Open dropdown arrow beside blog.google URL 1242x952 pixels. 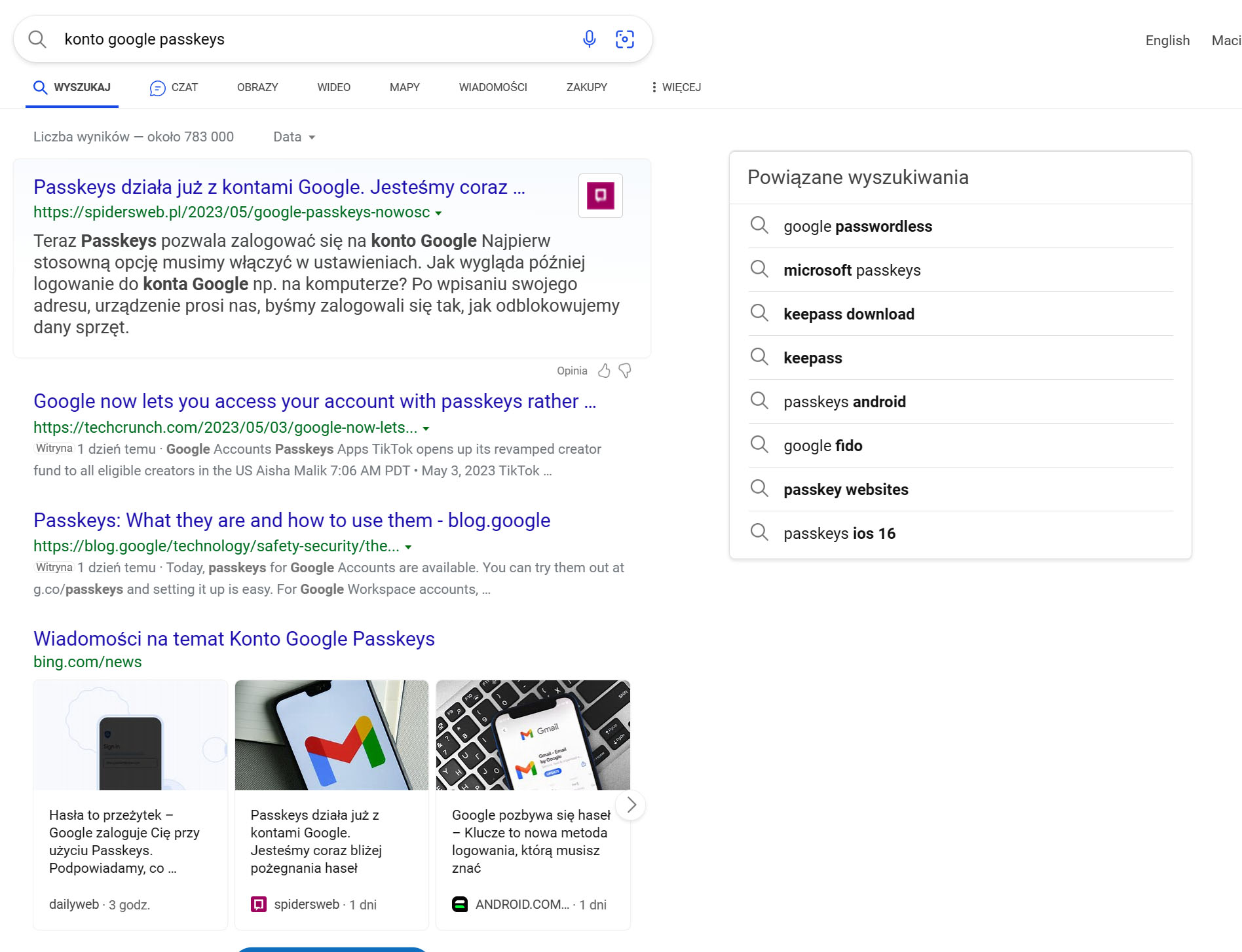coord(408,547)
